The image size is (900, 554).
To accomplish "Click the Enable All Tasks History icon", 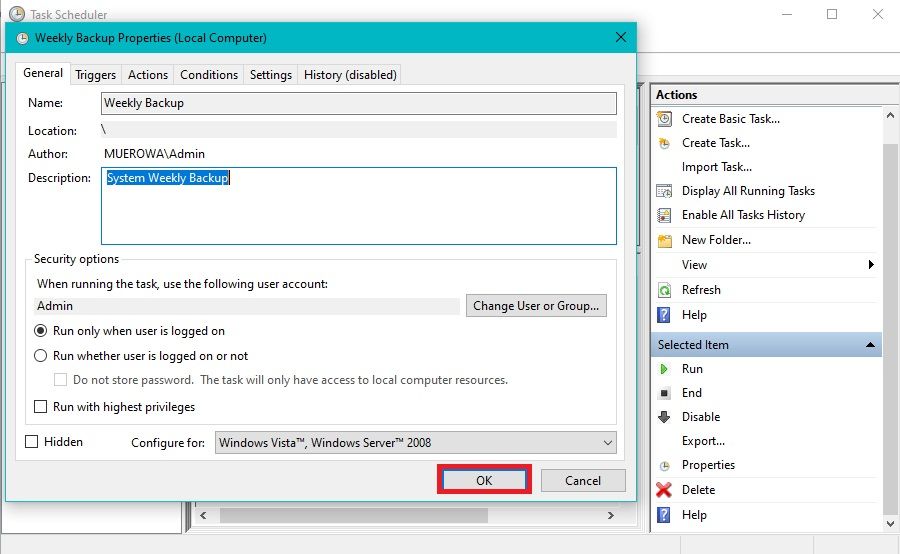I will tap(664, 215).
